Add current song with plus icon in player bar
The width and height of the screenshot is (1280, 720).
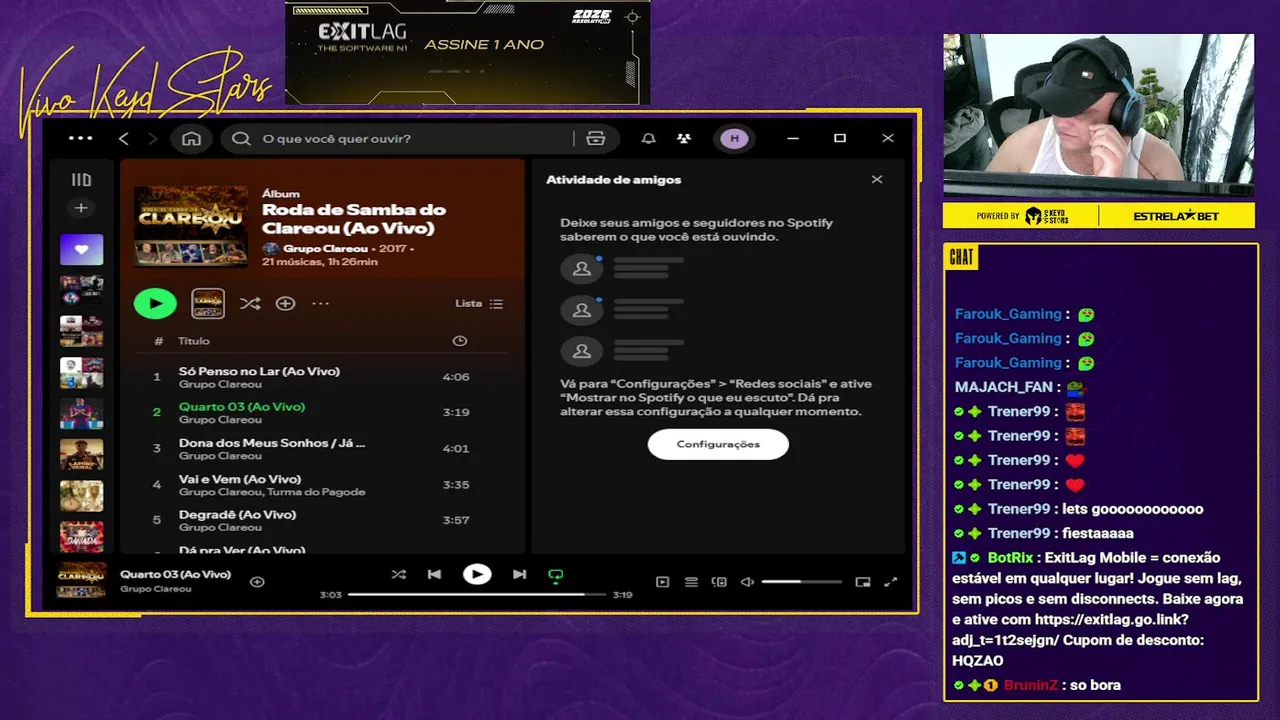(257, 581)
